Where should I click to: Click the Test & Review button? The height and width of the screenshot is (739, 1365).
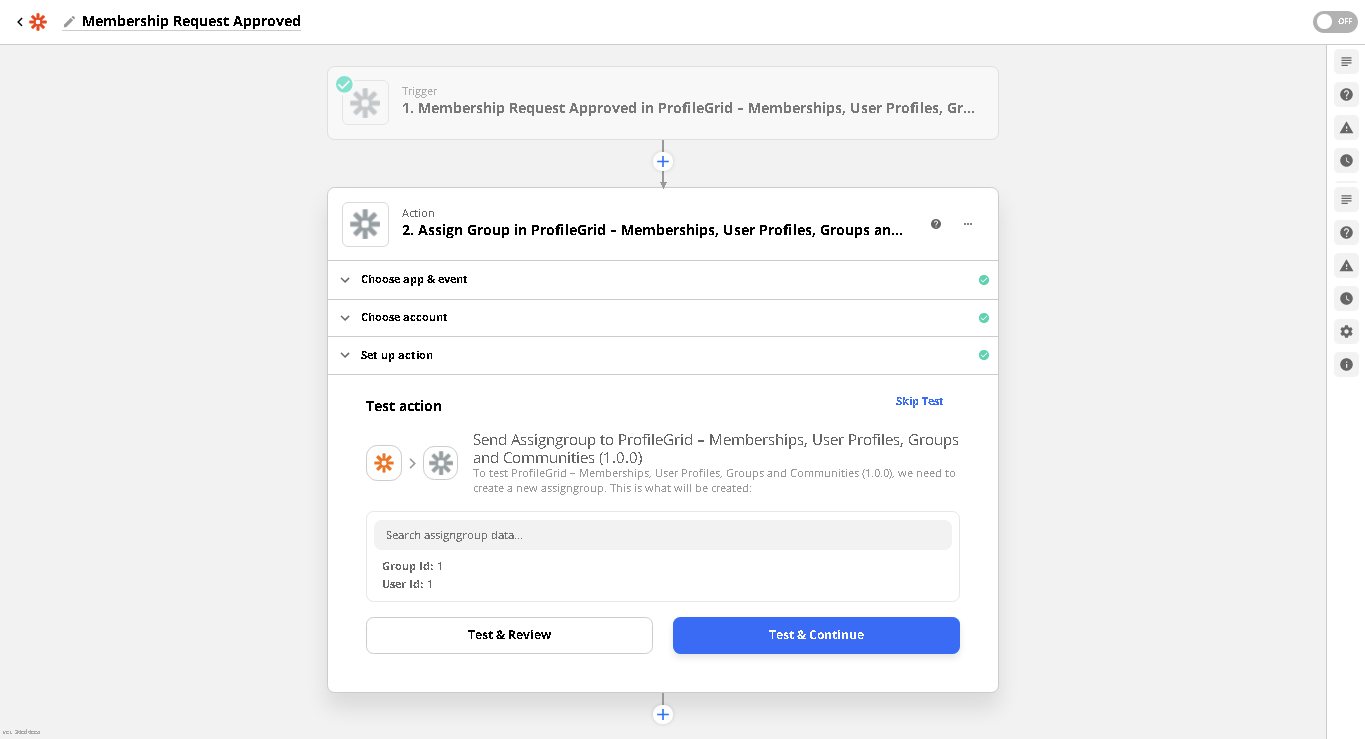[509, 635]
